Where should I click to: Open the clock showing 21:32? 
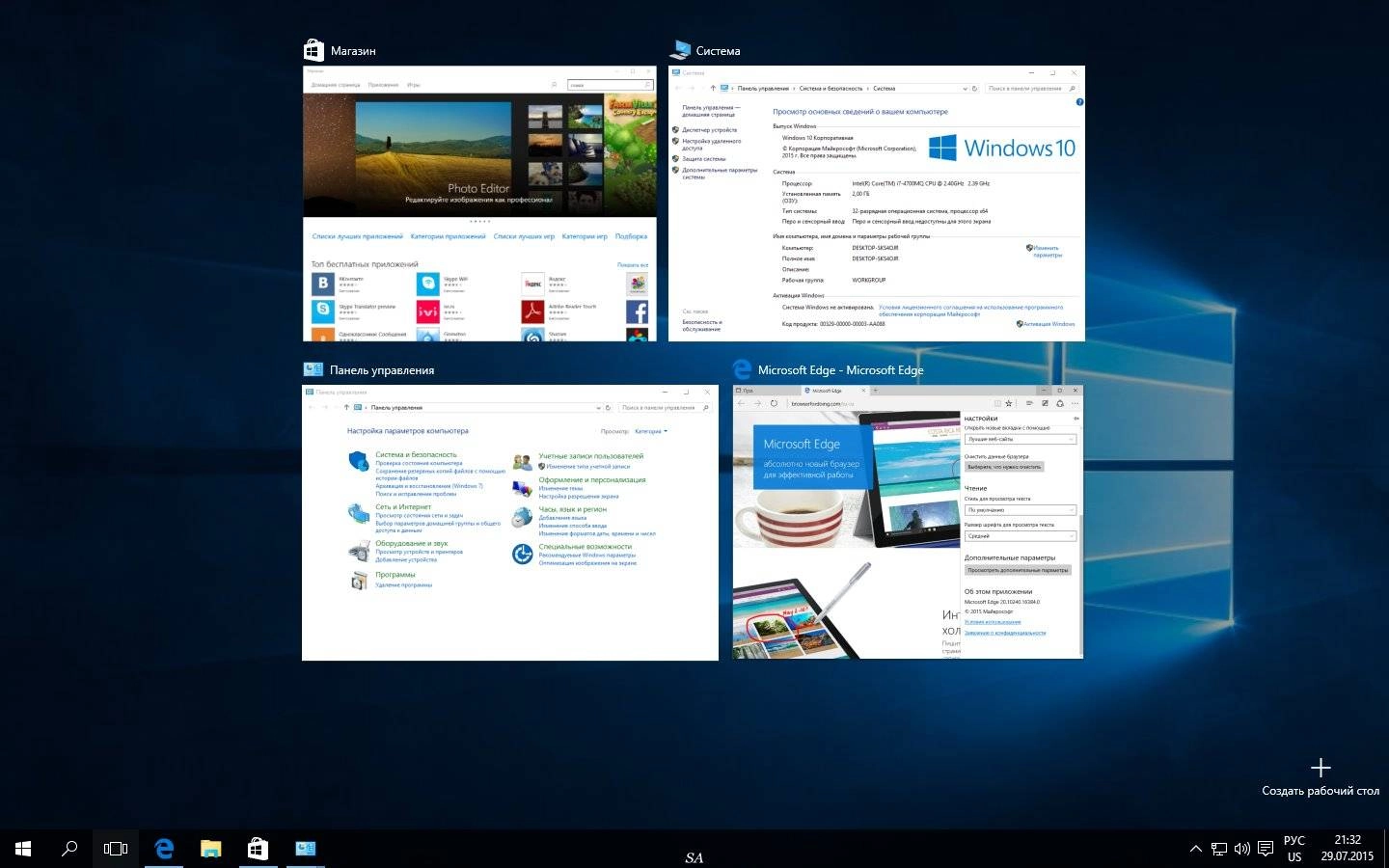pyautogui.click(x=1348, y=848)
